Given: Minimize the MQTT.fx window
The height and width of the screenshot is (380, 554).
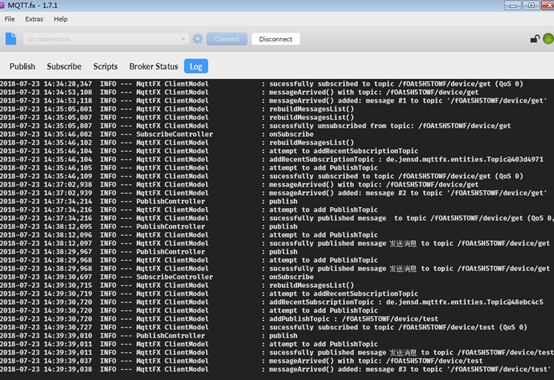Looking at the screenshot, I should [x=513, y=5].
